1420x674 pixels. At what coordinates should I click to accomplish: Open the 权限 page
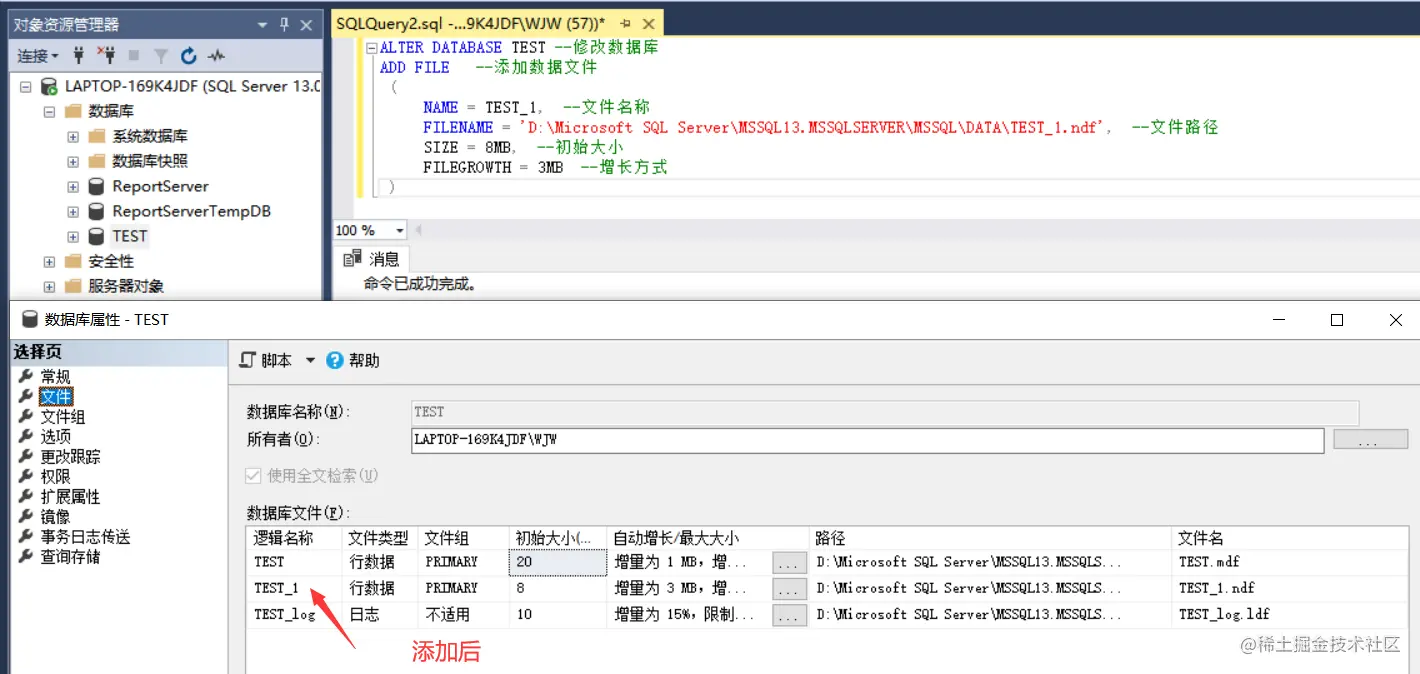tap(55, 477)
